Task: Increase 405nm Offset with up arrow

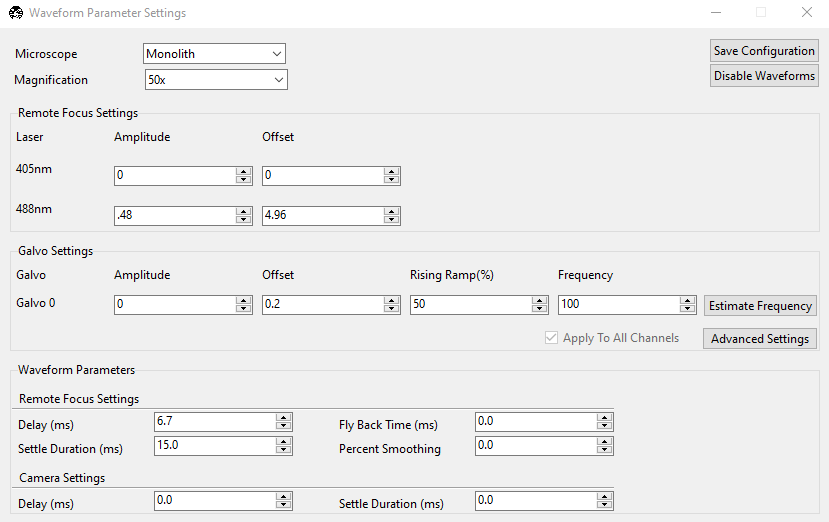Action: pos(392,171)
